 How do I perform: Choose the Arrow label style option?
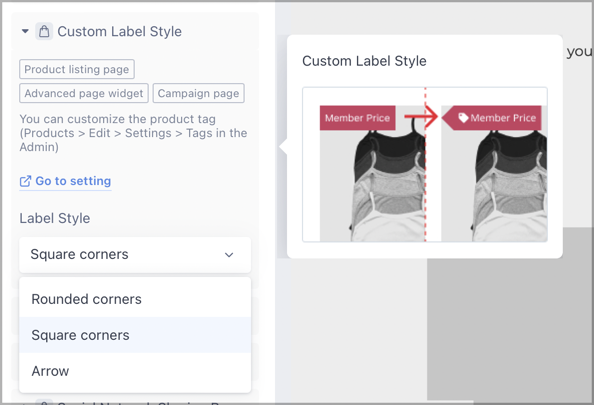(x=135, y=371)
